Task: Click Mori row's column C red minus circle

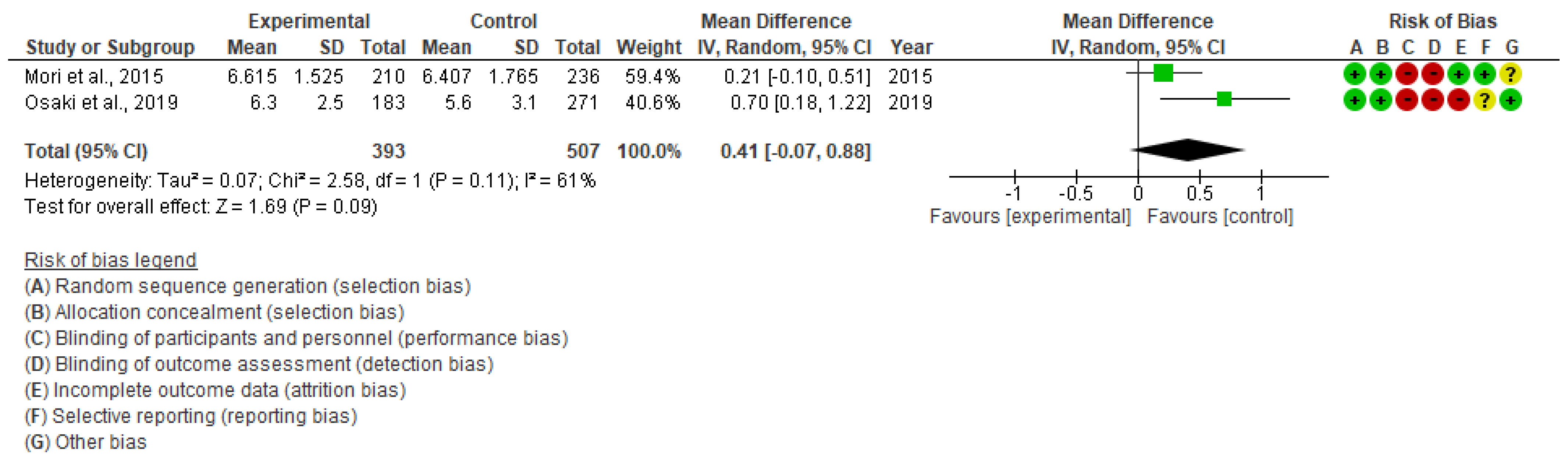Action: [x=1407, y=74]
